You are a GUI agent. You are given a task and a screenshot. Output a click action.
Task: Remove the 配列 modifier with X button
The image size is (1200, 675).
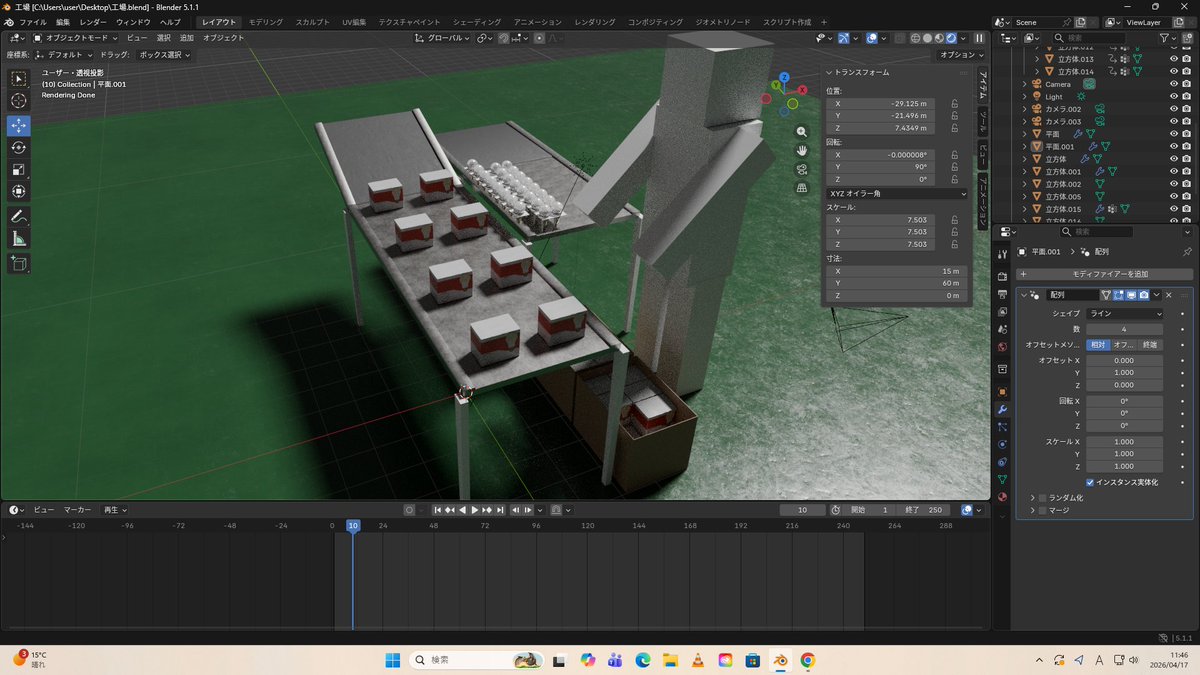point(1169,295)
